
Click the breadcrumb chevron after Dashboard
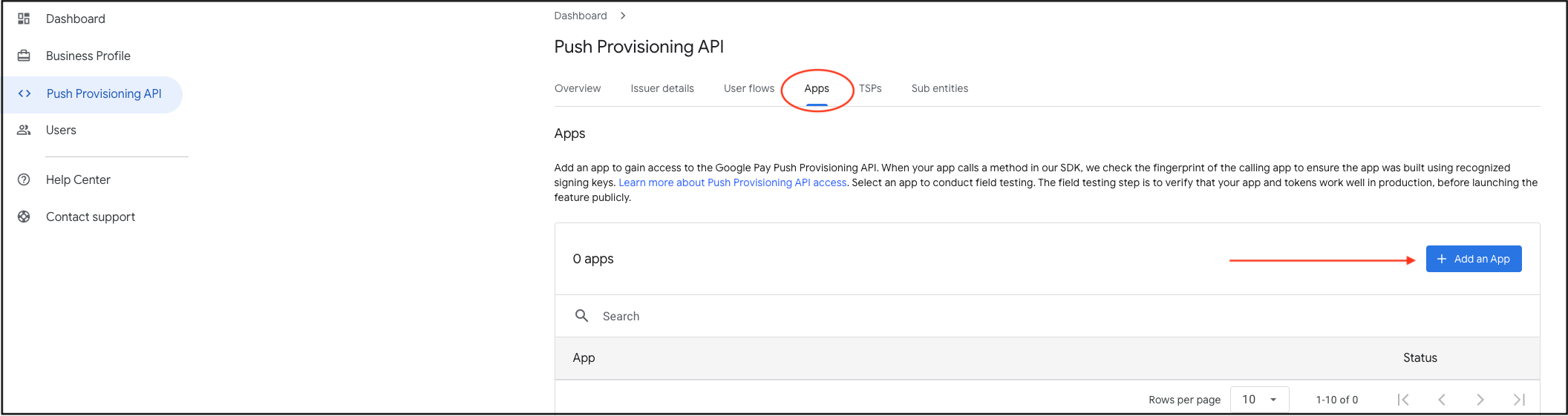(623, 16)
